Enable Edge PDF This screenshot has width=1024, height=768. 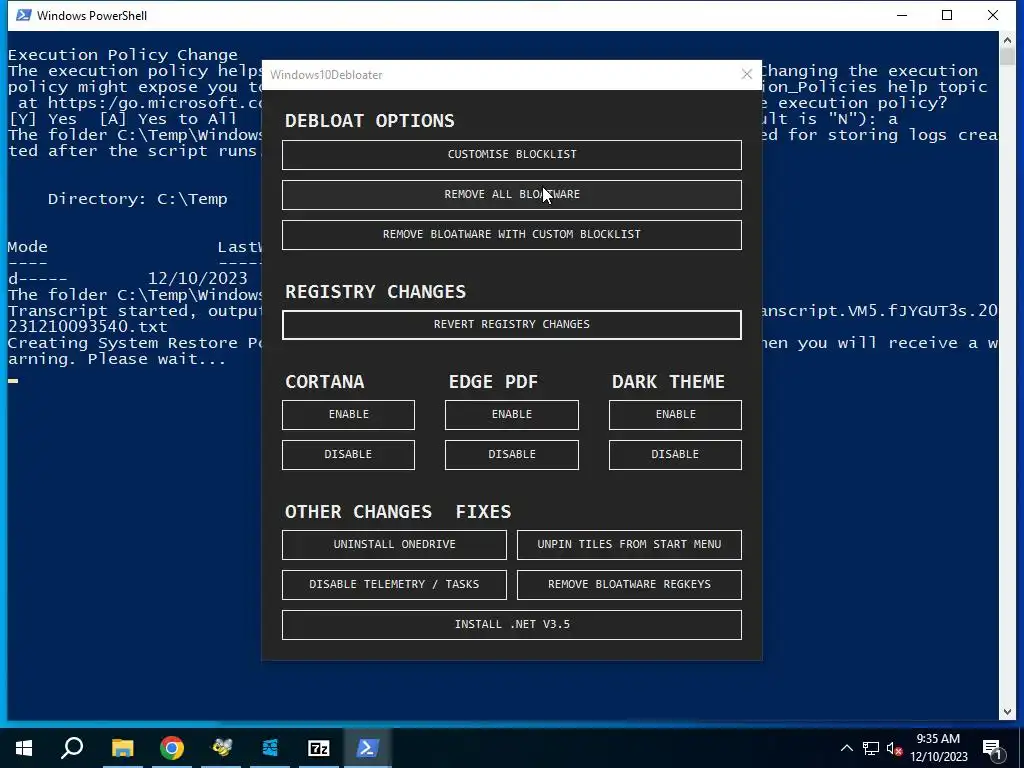tap(511, 415)
